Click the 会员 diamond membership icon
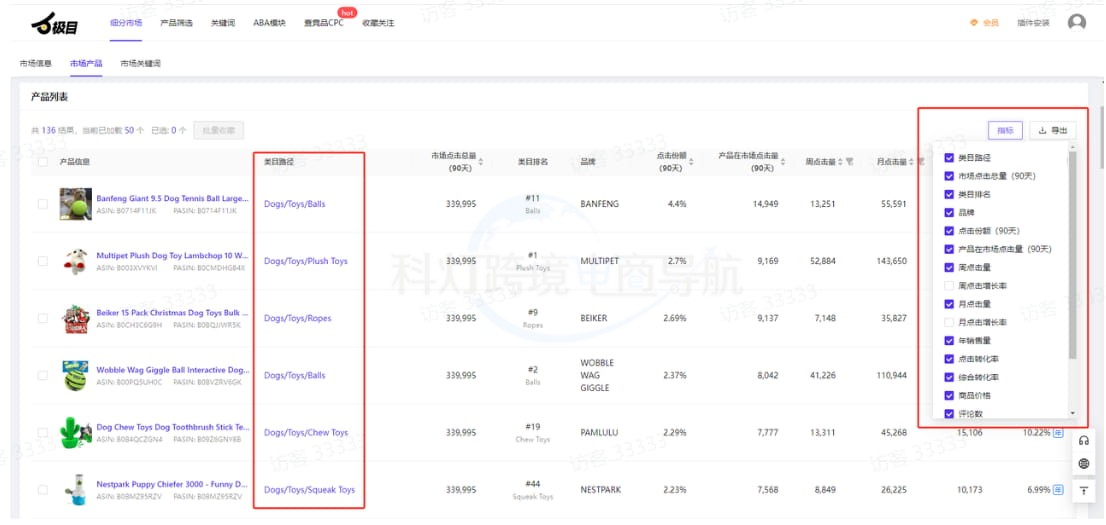 tap(974, 23)
